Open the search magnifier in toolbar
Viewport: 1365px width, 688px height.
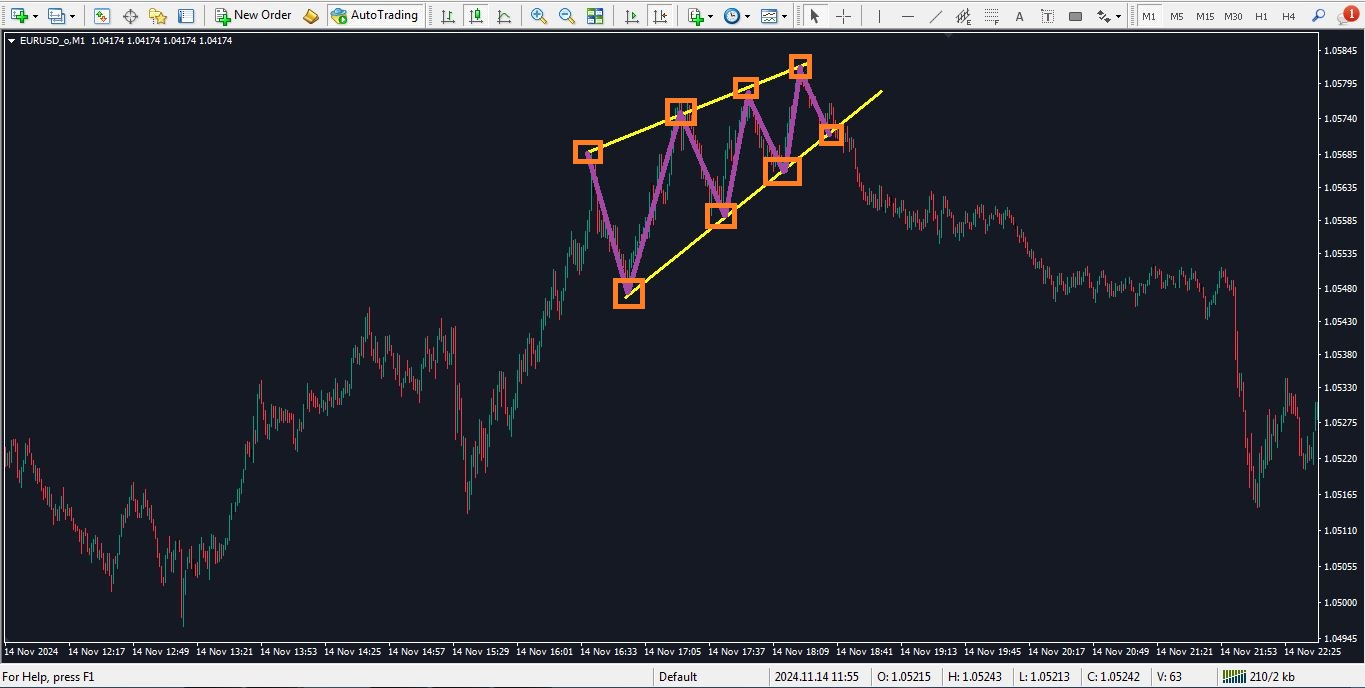pos(1319,16)
